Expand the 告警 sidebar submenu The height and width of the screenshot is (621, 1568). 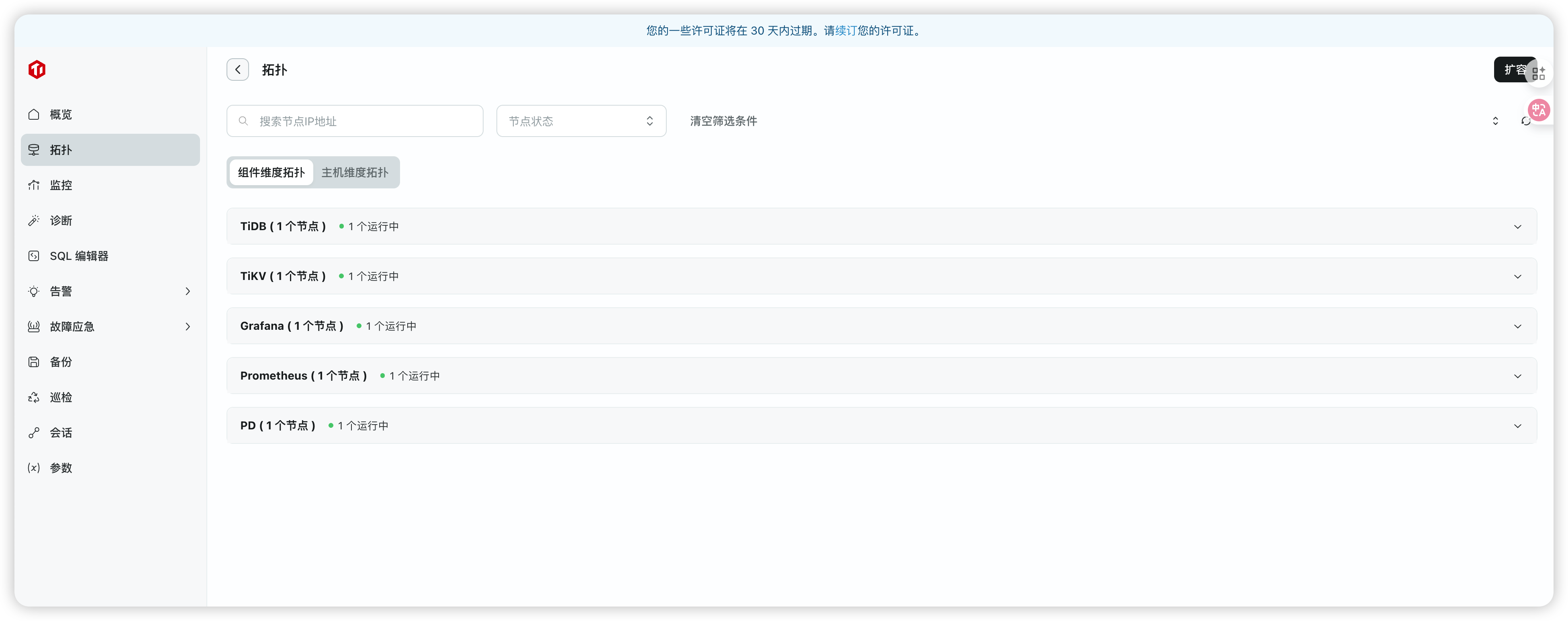[x=188, y=291]
